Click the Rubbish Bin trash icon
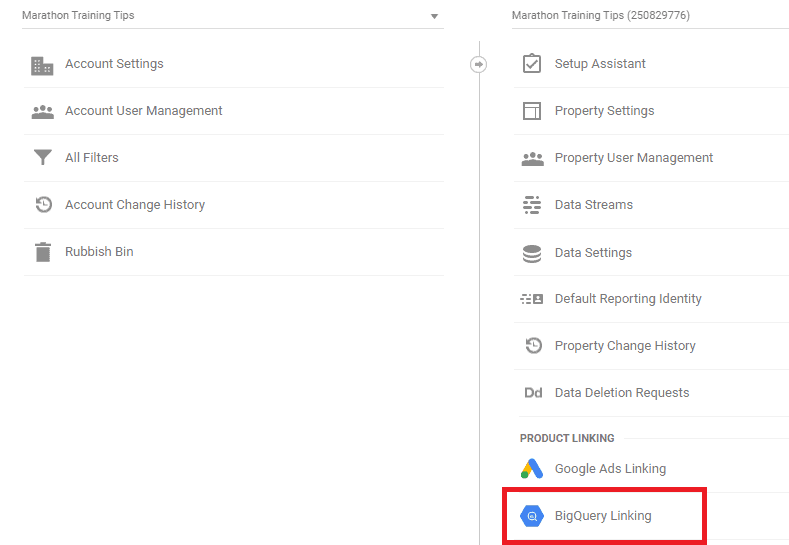Screen dimensions: 789x545 (x=43, y=252)
